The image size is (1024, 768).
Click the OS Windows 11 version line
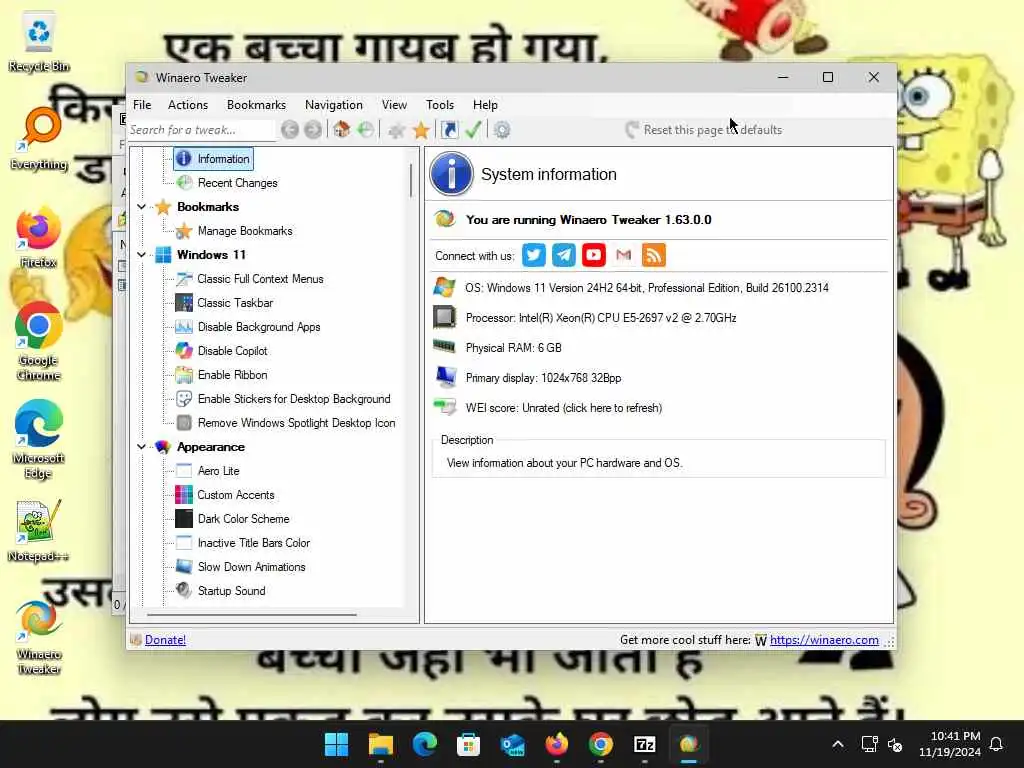[x=647, y=288]
